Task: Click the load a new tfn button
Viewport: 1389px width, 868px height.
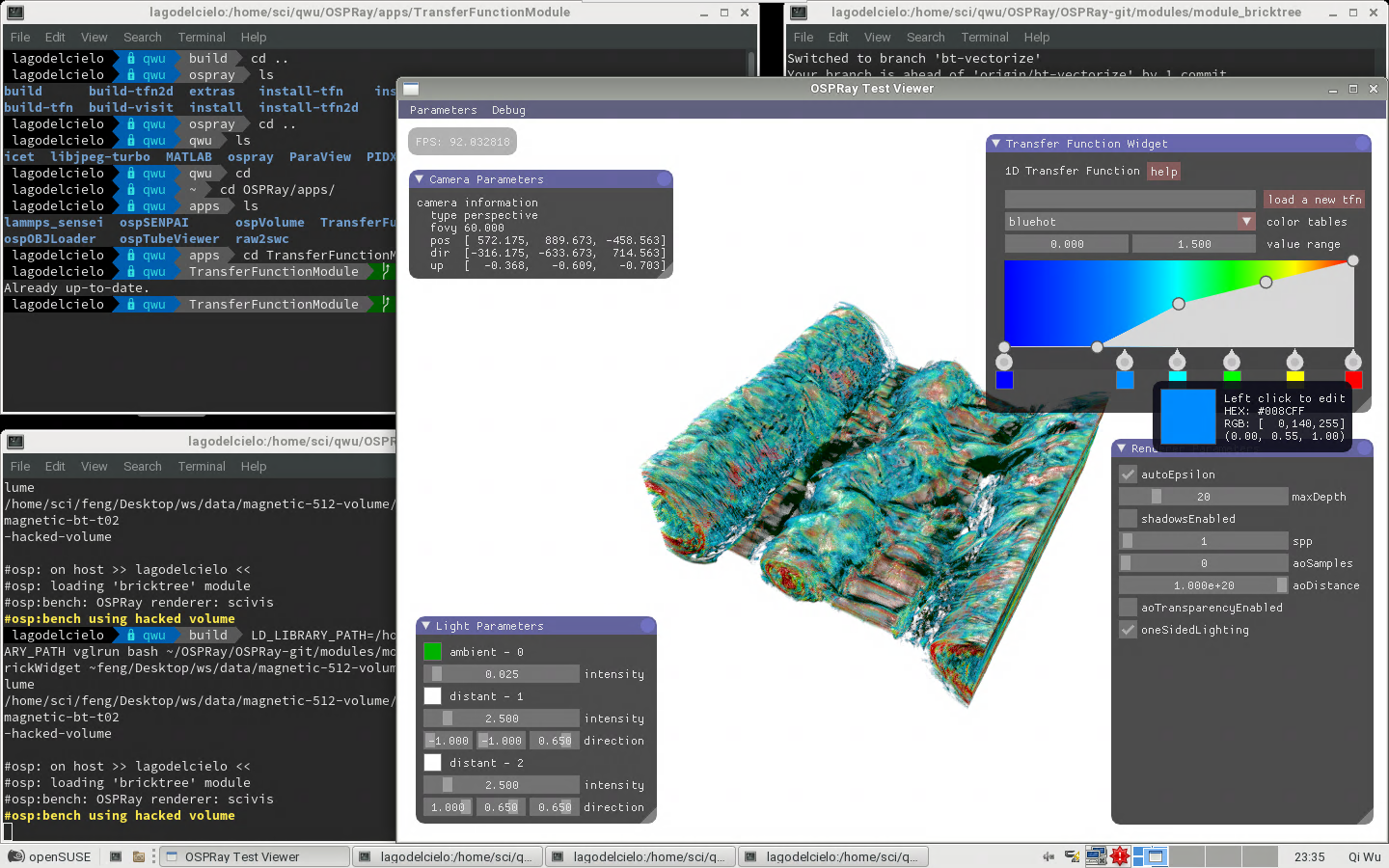Action: (1315, 200)
